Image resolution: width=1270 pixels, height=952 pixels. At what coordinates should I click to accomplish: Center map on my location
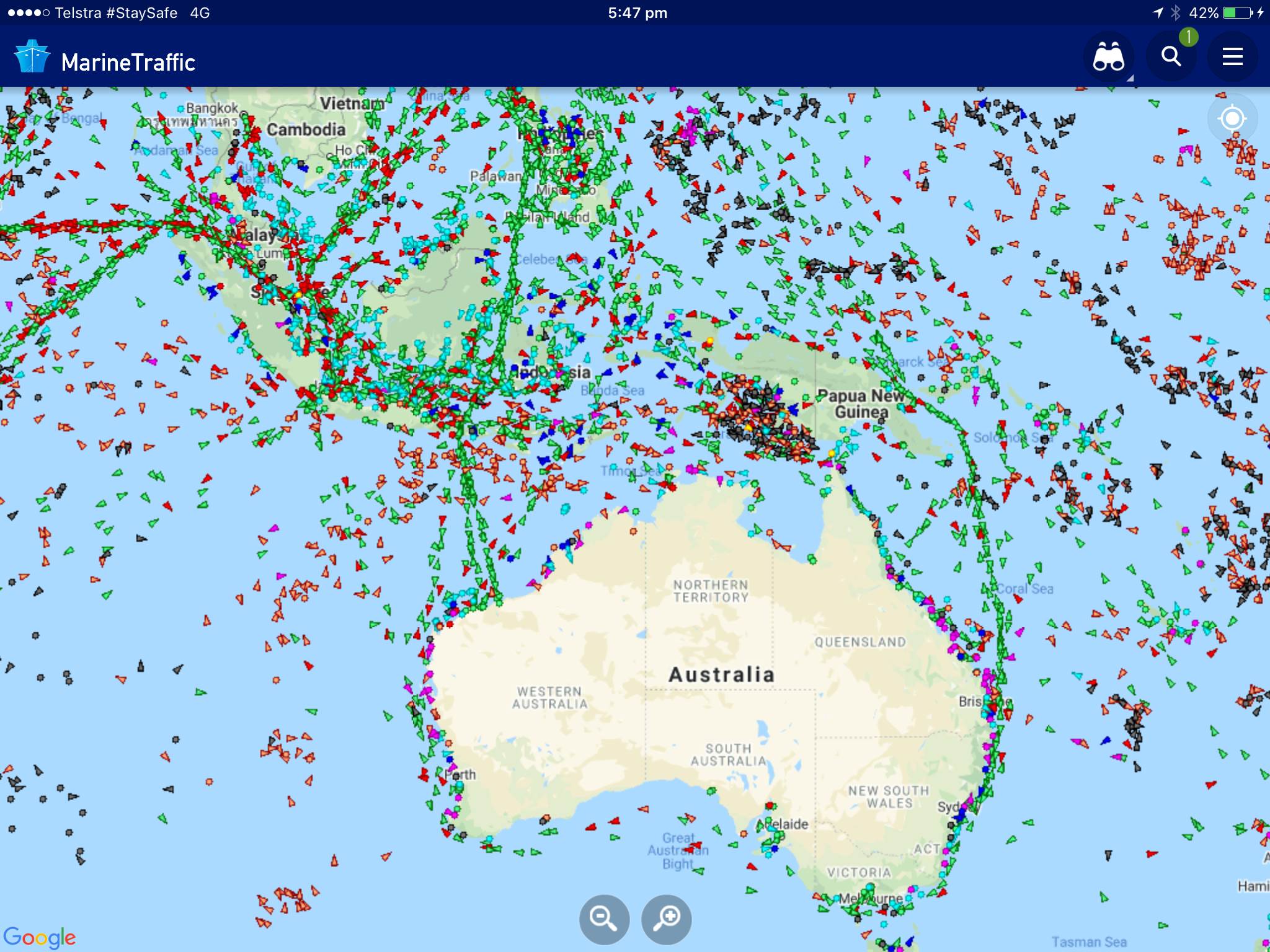click(x=1232, y=118)
